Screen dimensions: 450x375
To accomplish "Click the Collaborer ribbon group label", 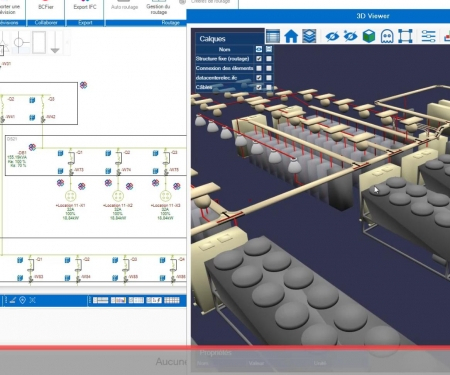I will 46,23.
